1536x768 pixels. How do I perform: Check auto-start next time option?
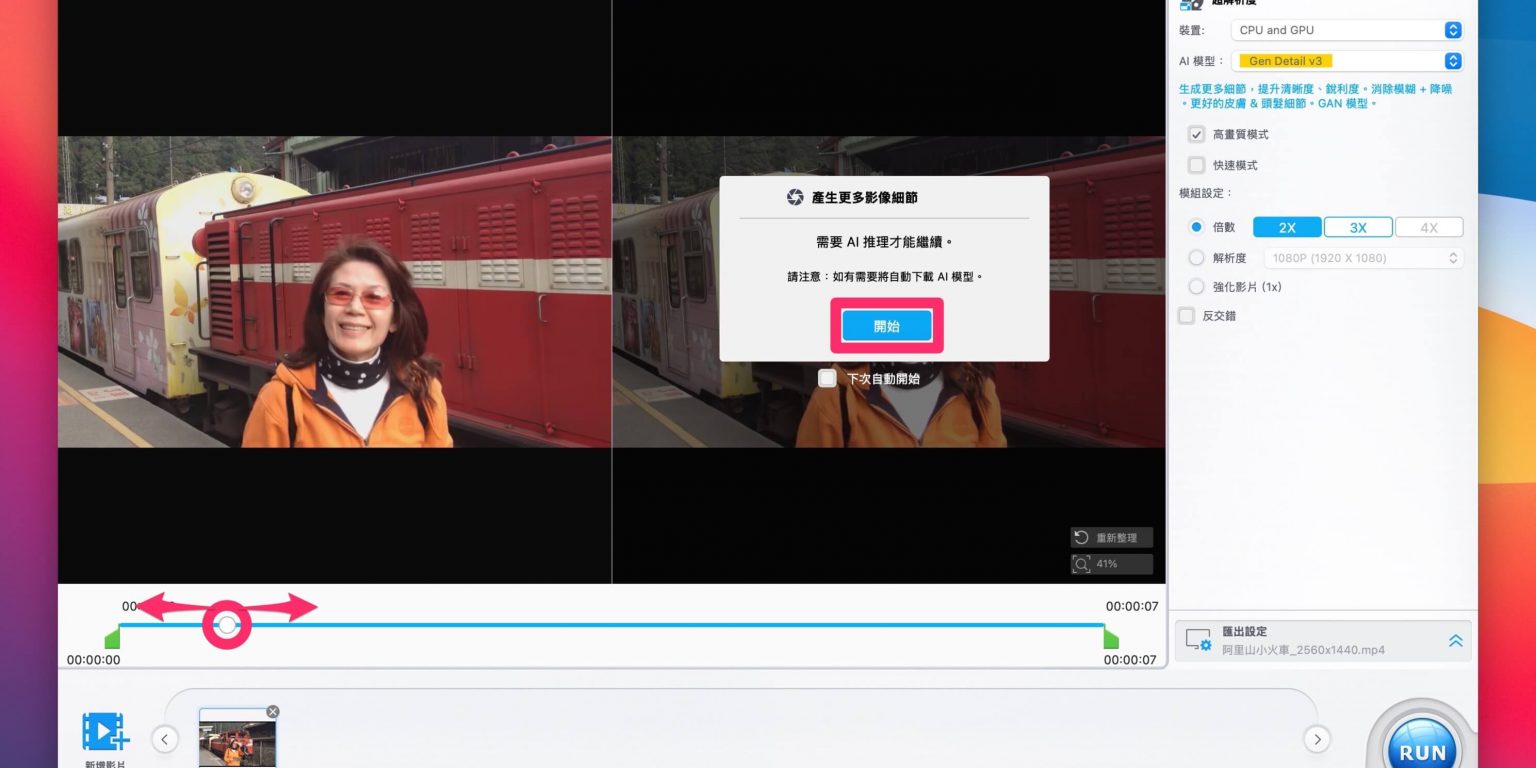pos(827,378)
